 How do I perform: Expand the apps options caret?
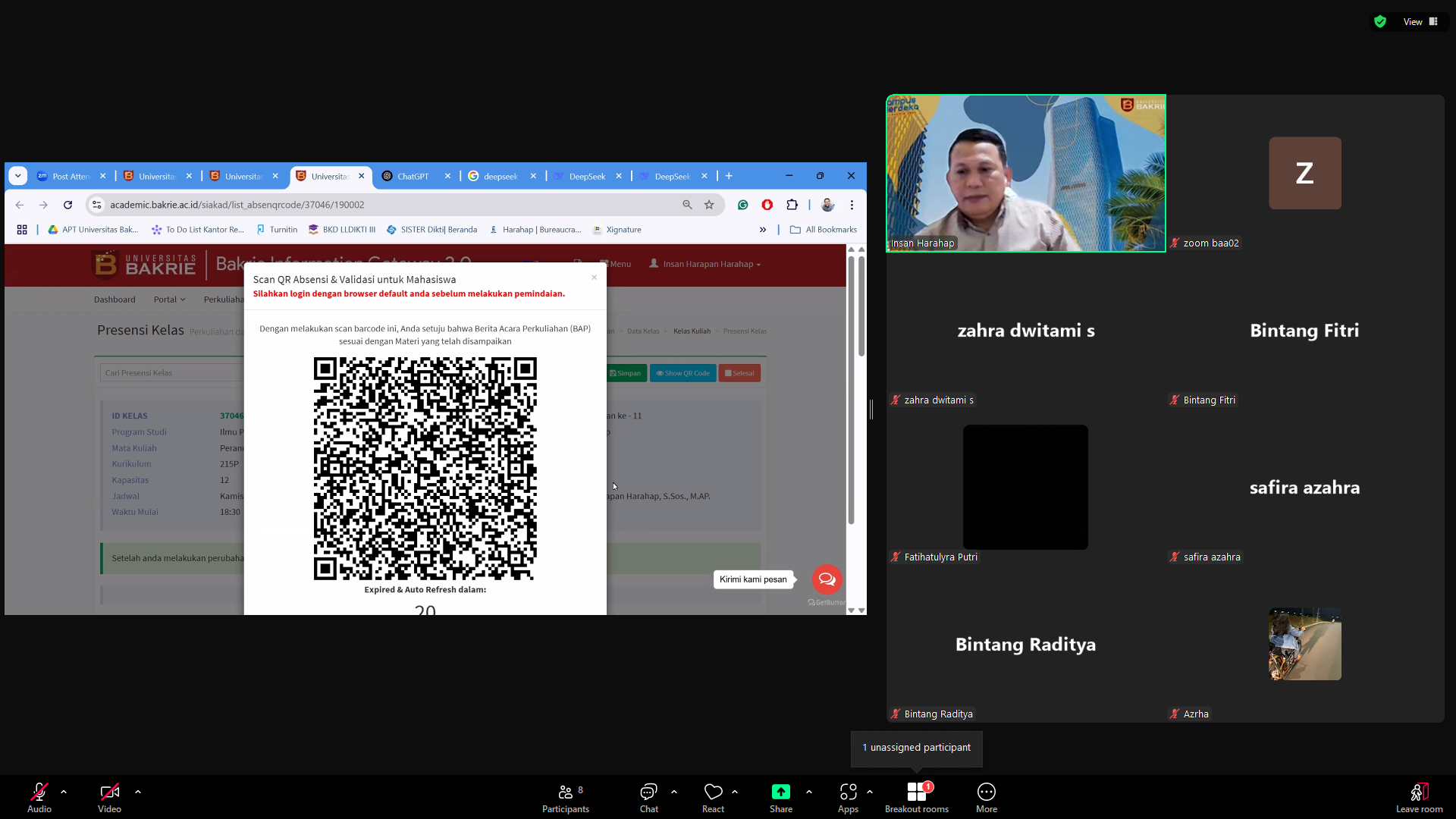point(870,792)
